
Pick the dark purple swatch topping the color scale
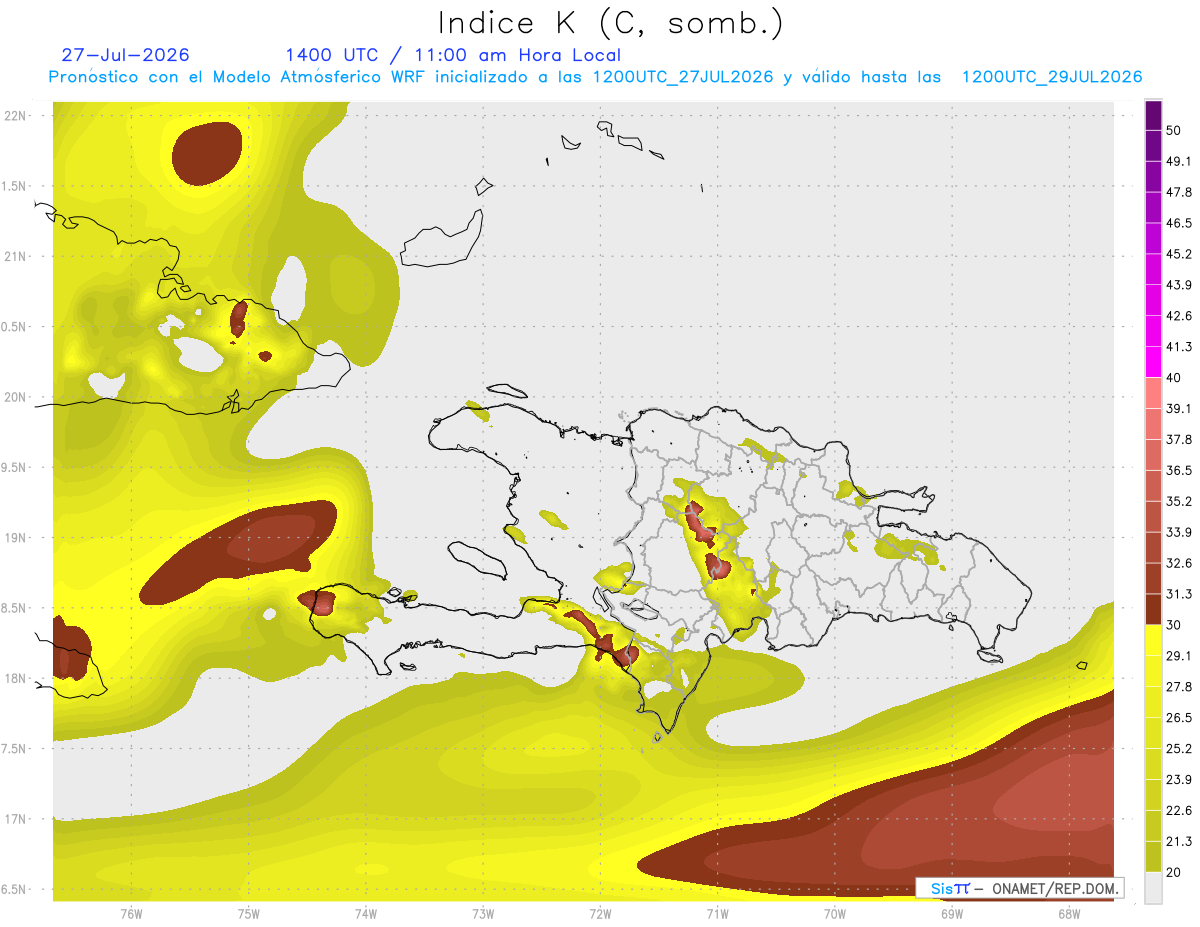(1153, 115)
